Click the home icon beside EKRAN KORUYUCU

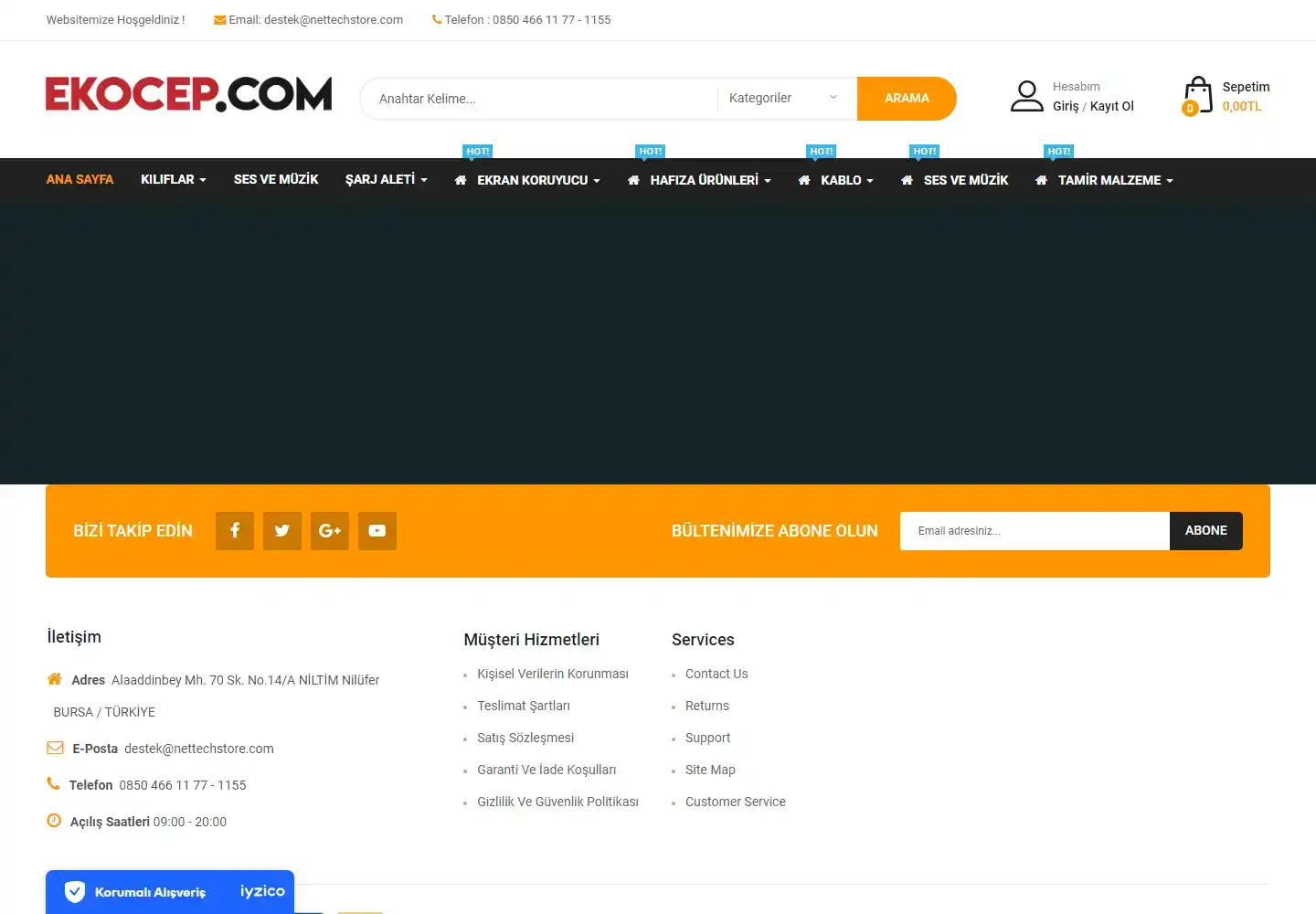461,180
